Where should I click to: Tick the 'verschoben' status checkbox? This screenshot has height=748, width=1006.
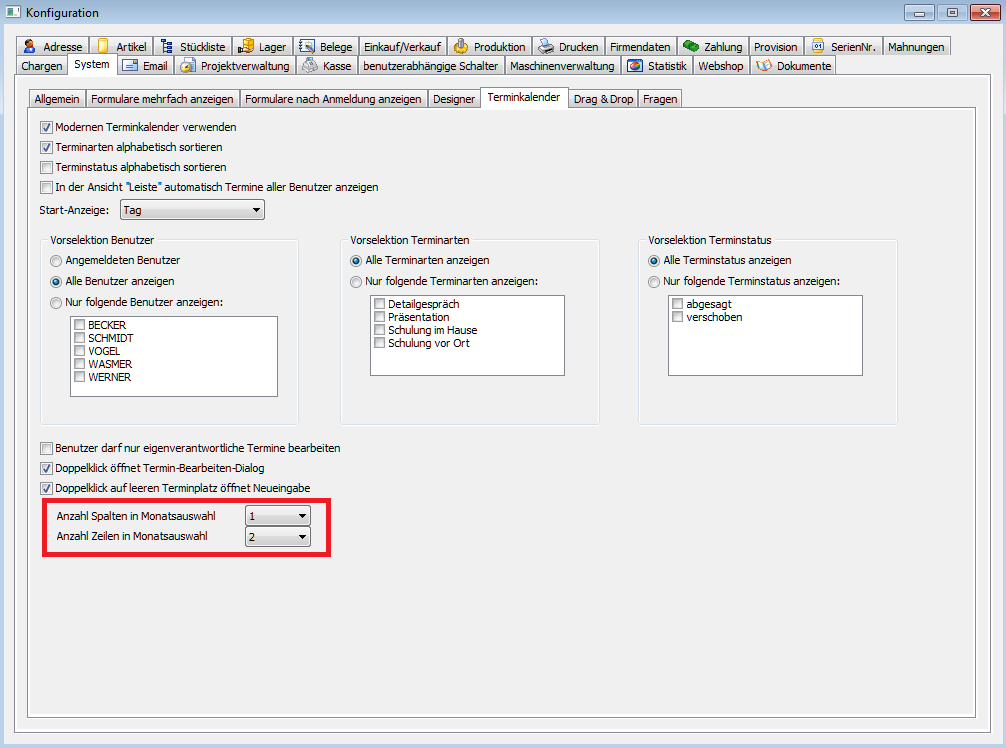point(678,317)
